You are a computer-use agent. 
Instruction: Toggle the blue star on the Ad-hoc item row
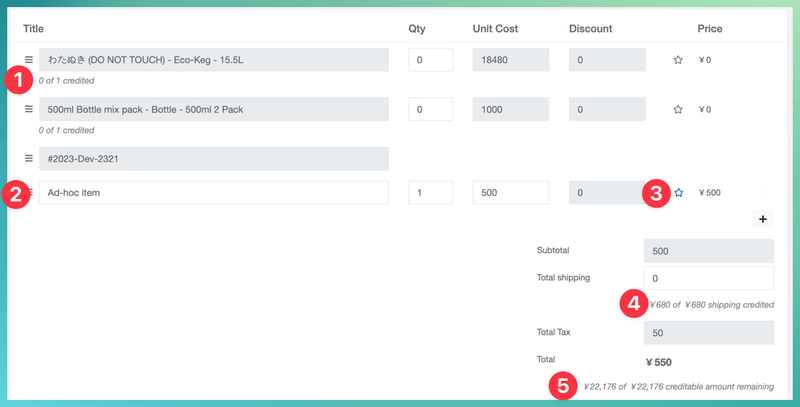coord(678,193)
